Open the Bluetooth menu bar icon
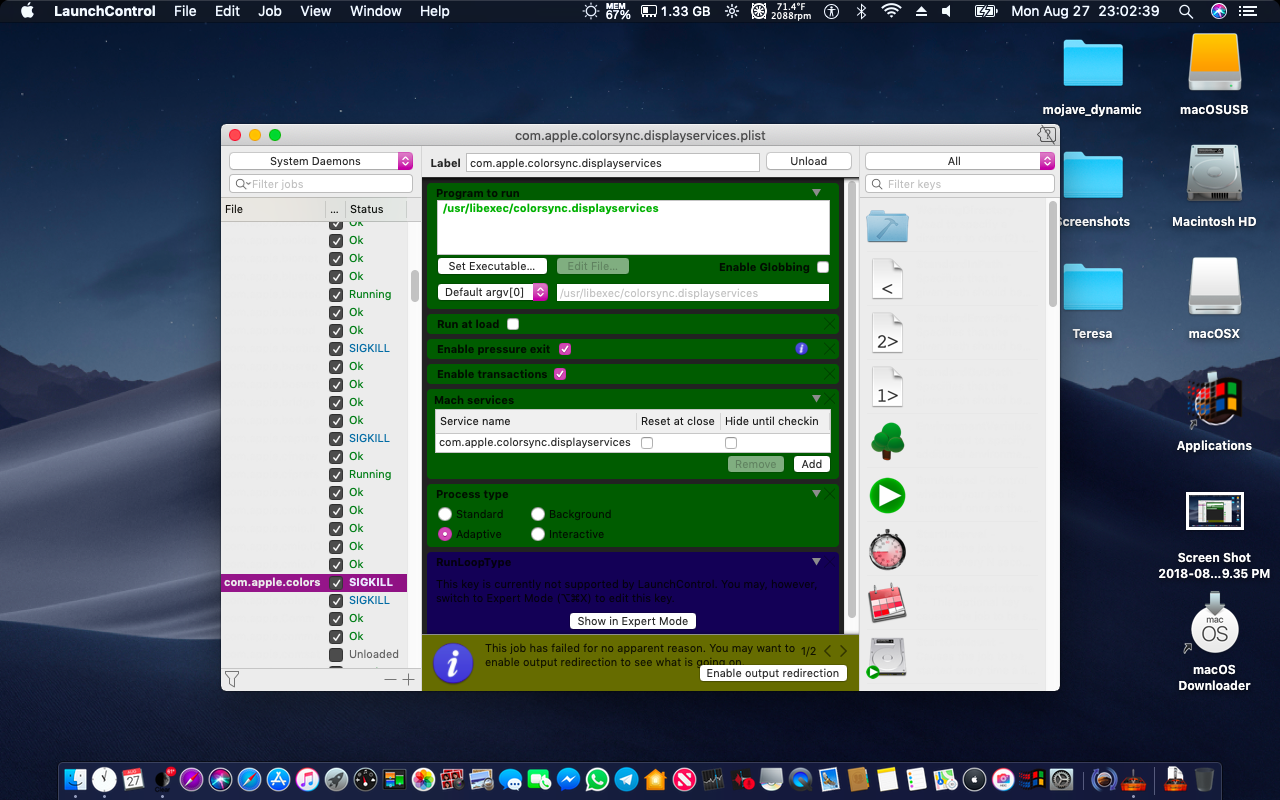Image resolution: width=1280 pixels, height=800 pixels. 861,11
